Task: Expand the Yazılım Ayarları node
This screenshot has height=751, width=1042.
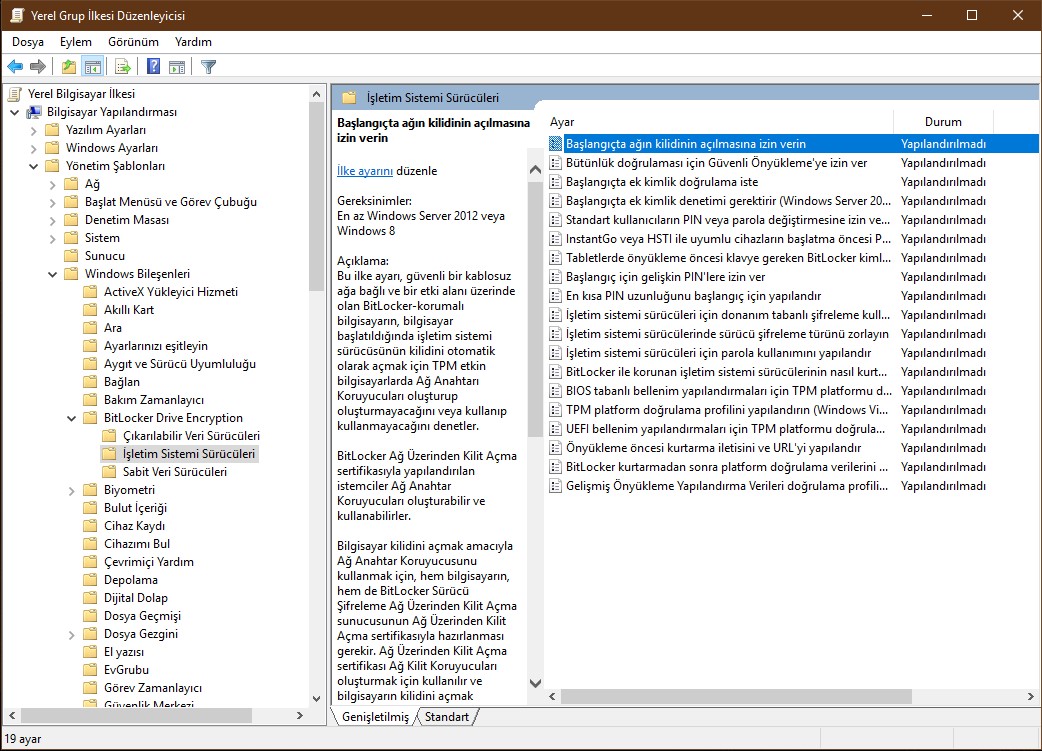Action: 34,130
